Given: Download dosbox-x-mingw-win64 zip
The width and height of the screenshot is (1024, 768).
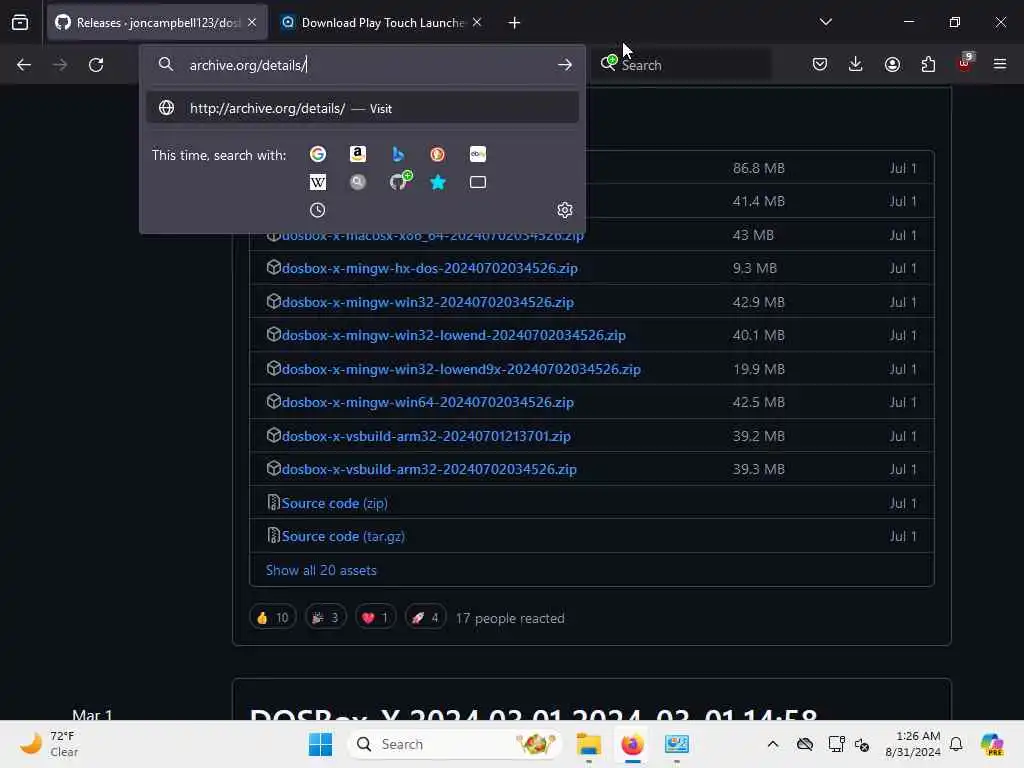Looking at the screenshot, I should [x=428, y=402].
